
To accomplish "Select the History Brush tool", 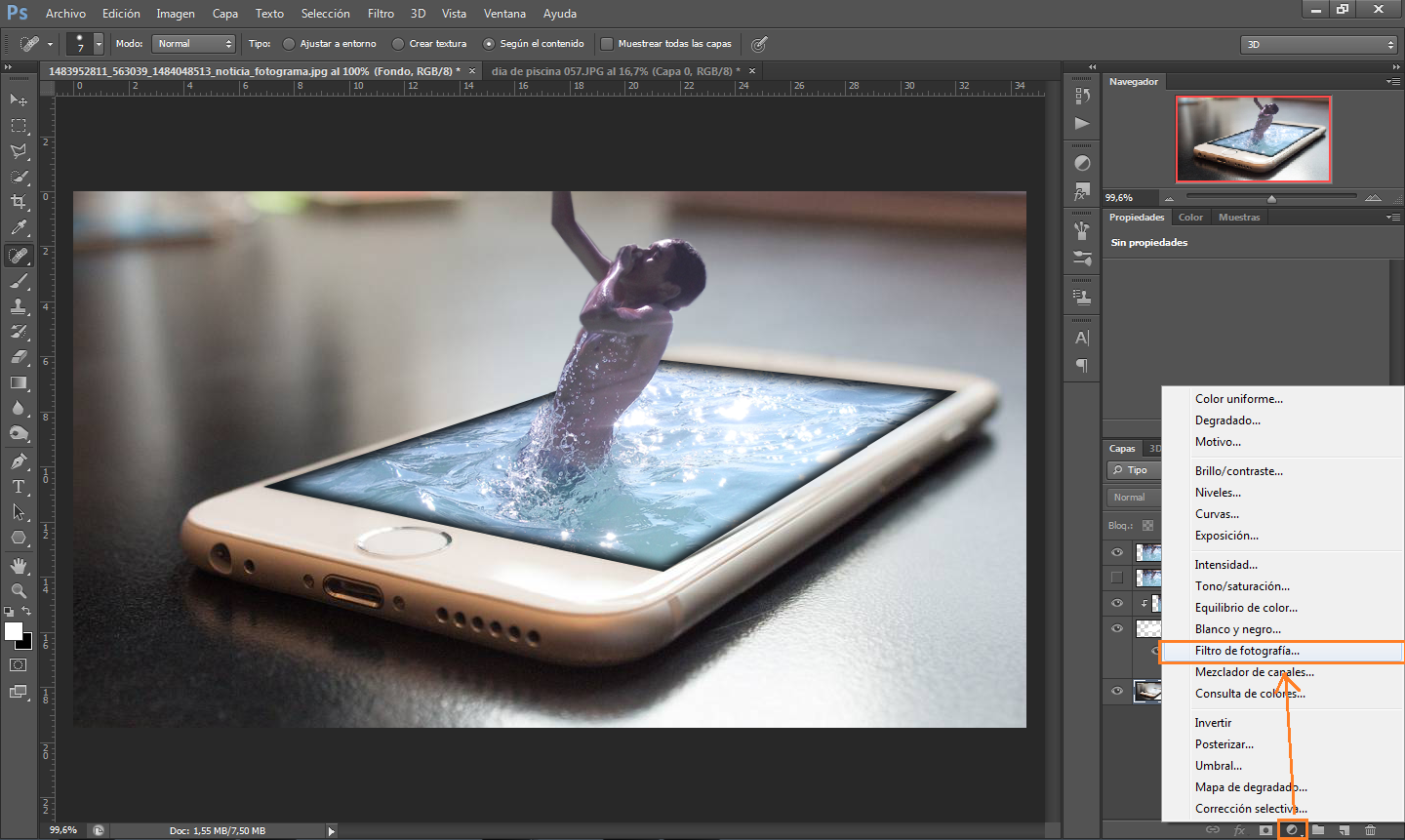I will pos(19,332).
